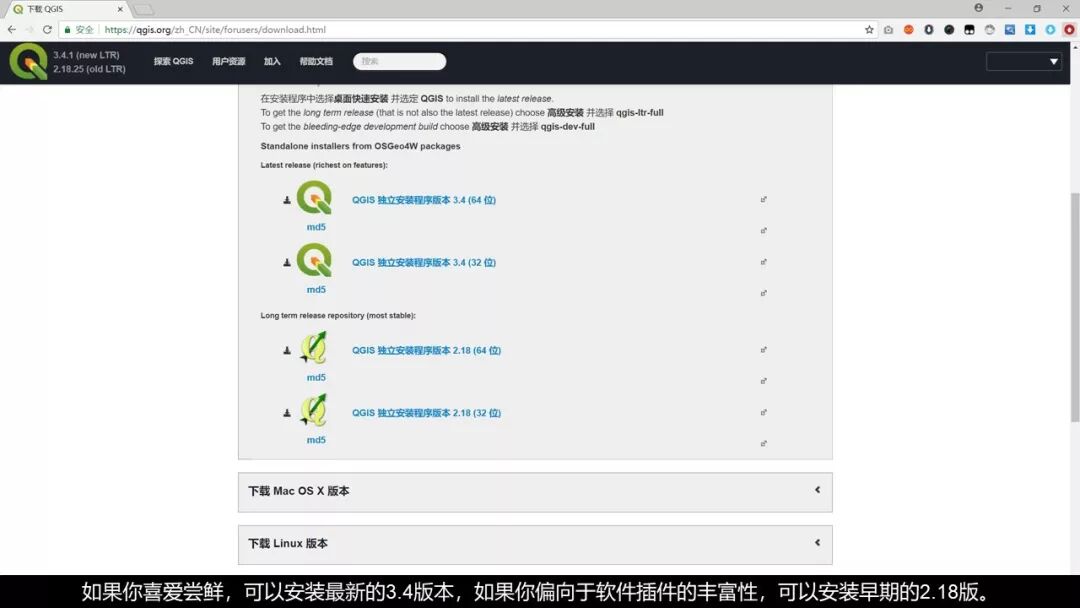Open the 探索 QGIS menu
The height and width of the screenshot is (608, 1080).
coord(174,61)
